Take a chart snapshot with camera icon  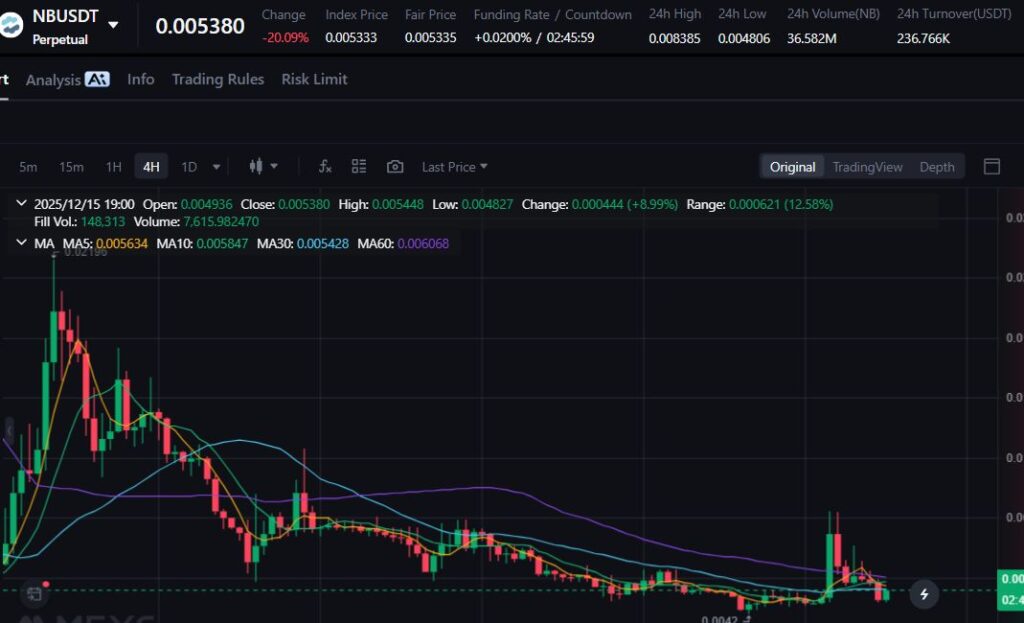395,167
